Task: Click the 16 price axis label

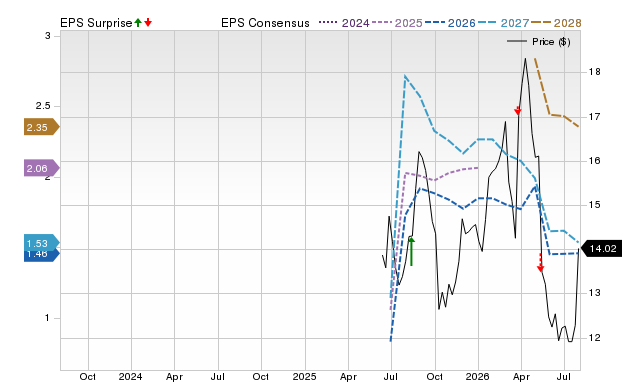Action: coord(595,161)
